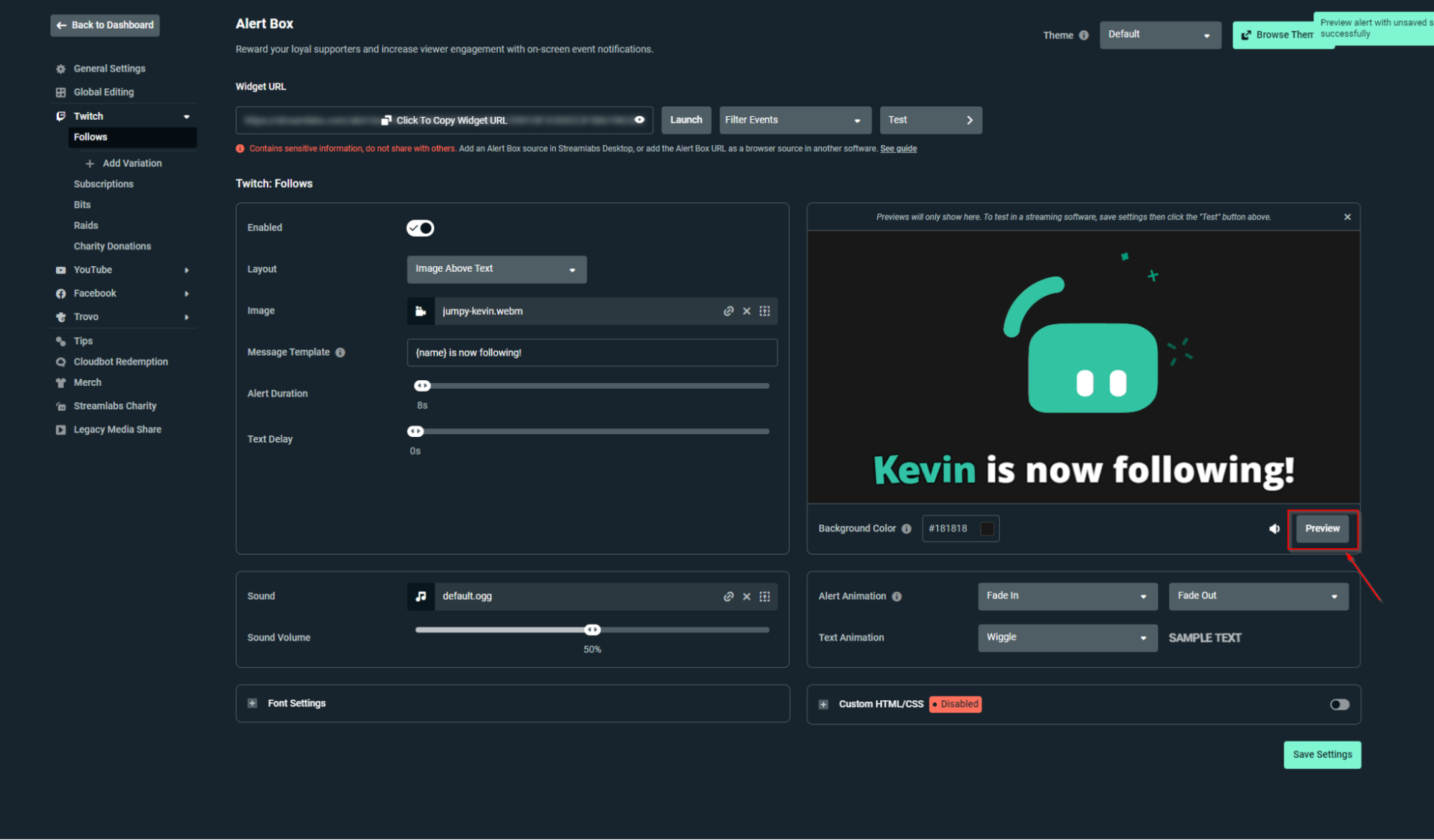Screen dimensions: 1434x840
Task: Click the Message Template info icon
Action: tap(340, 353)
